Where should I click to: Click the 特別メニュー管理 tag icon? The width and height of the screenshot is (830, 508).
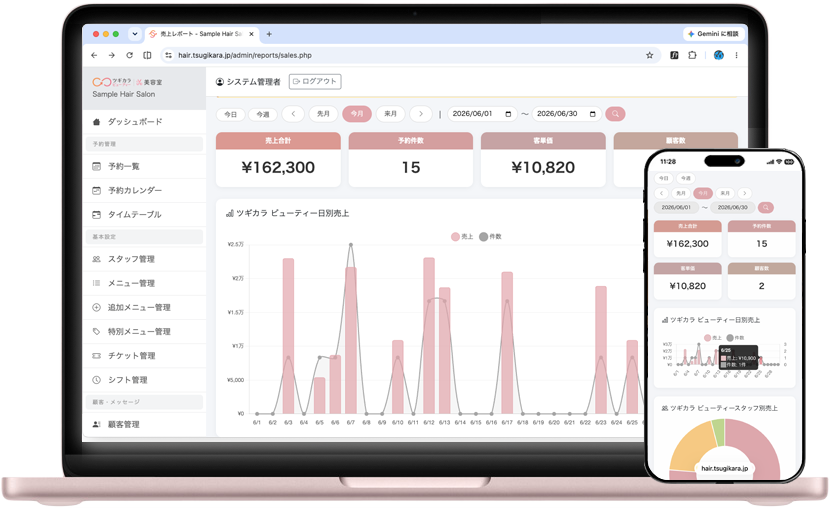96,331
